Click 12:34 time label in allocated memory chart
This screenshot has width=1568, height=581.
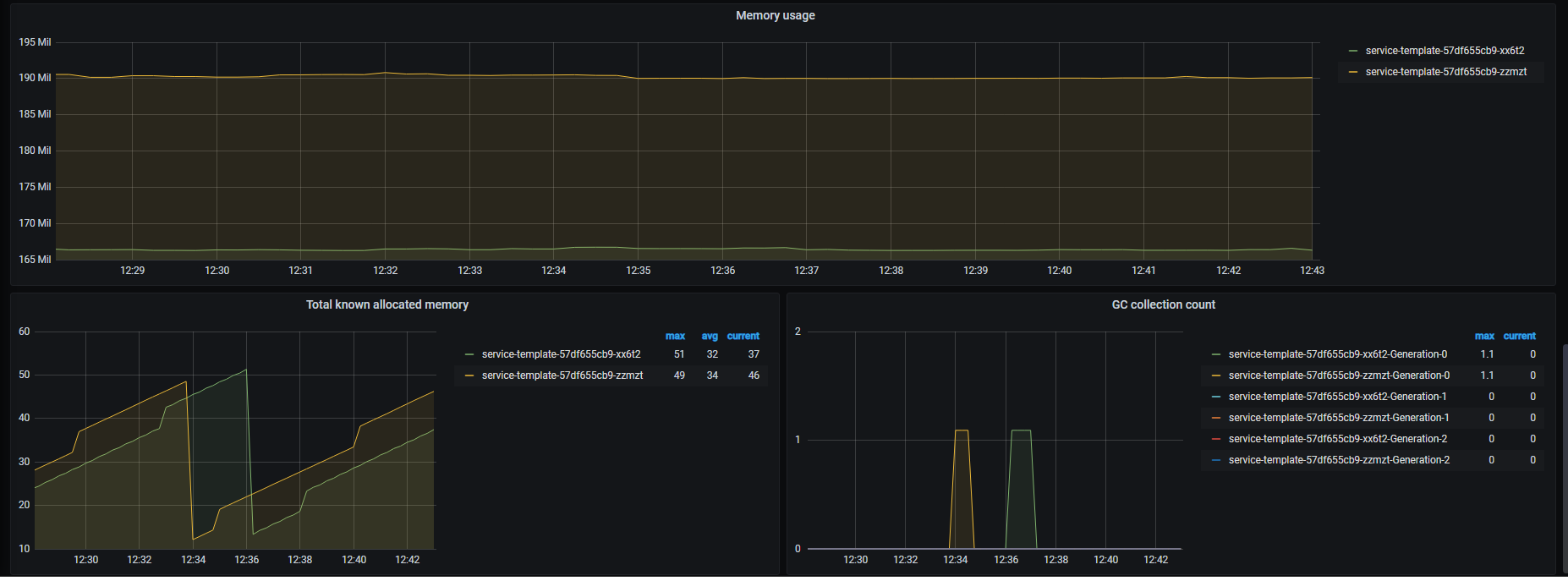194,560
